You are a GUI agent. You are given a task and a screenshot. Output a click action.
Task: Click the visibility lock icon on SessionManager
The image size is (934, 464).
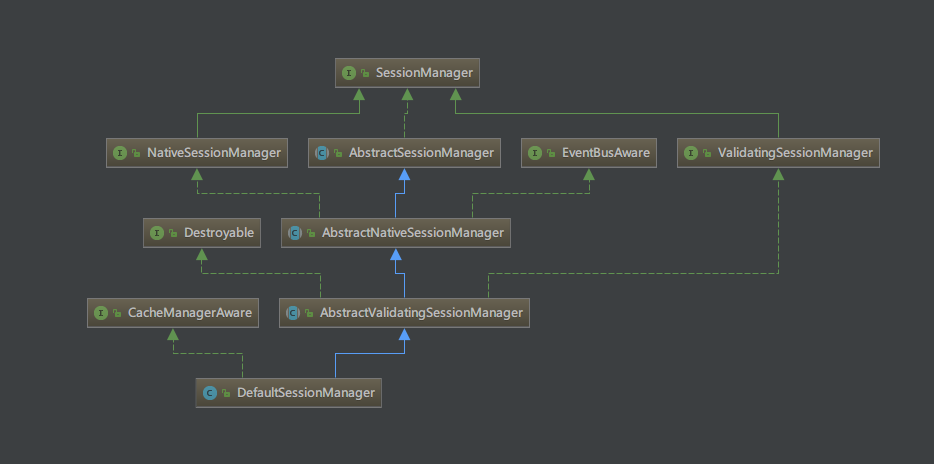pos(365,74)
